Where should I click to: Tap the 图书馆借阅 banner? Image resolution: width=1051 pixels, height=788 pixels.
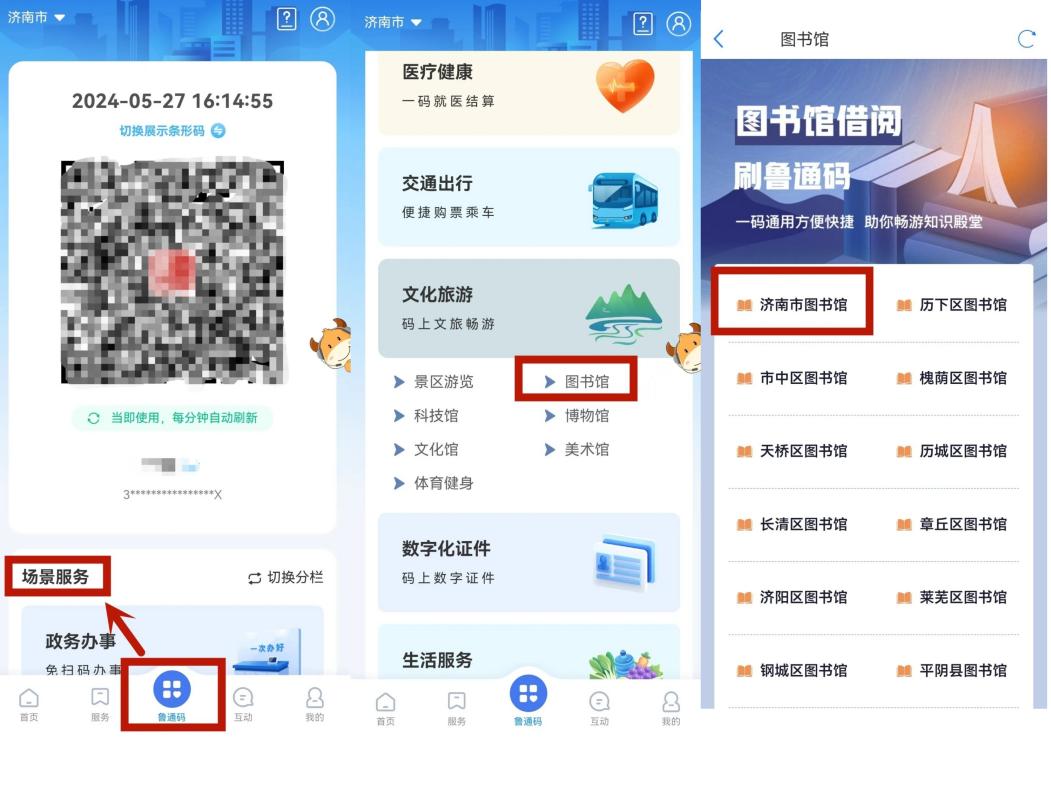(x=873, y=161)
